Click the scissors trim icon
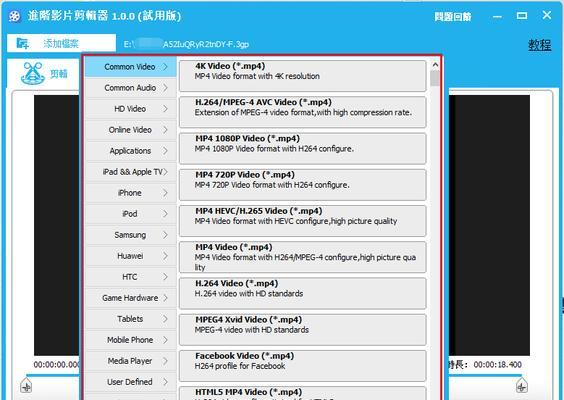Image resolution: width=564 pixels, height=400 pixels. pyautogui.click(x=33, y=73)
